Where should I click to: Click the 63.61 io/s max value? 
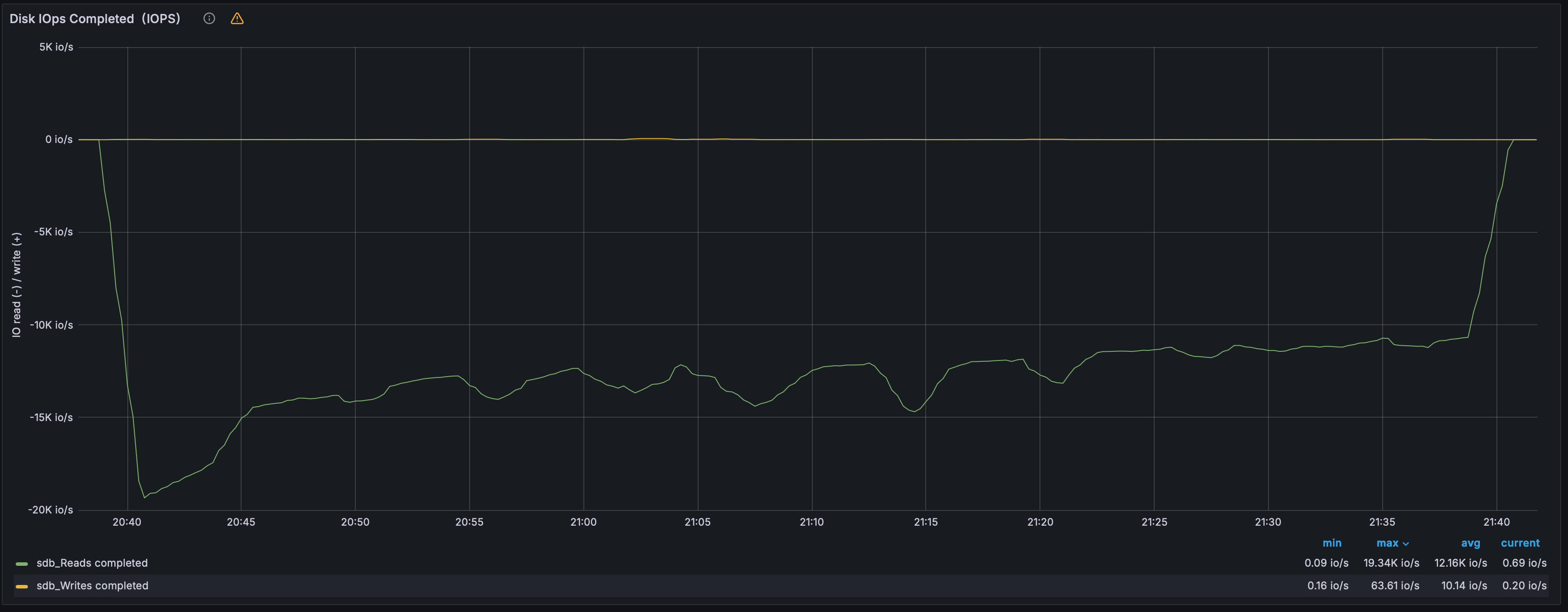(1394, 585)
